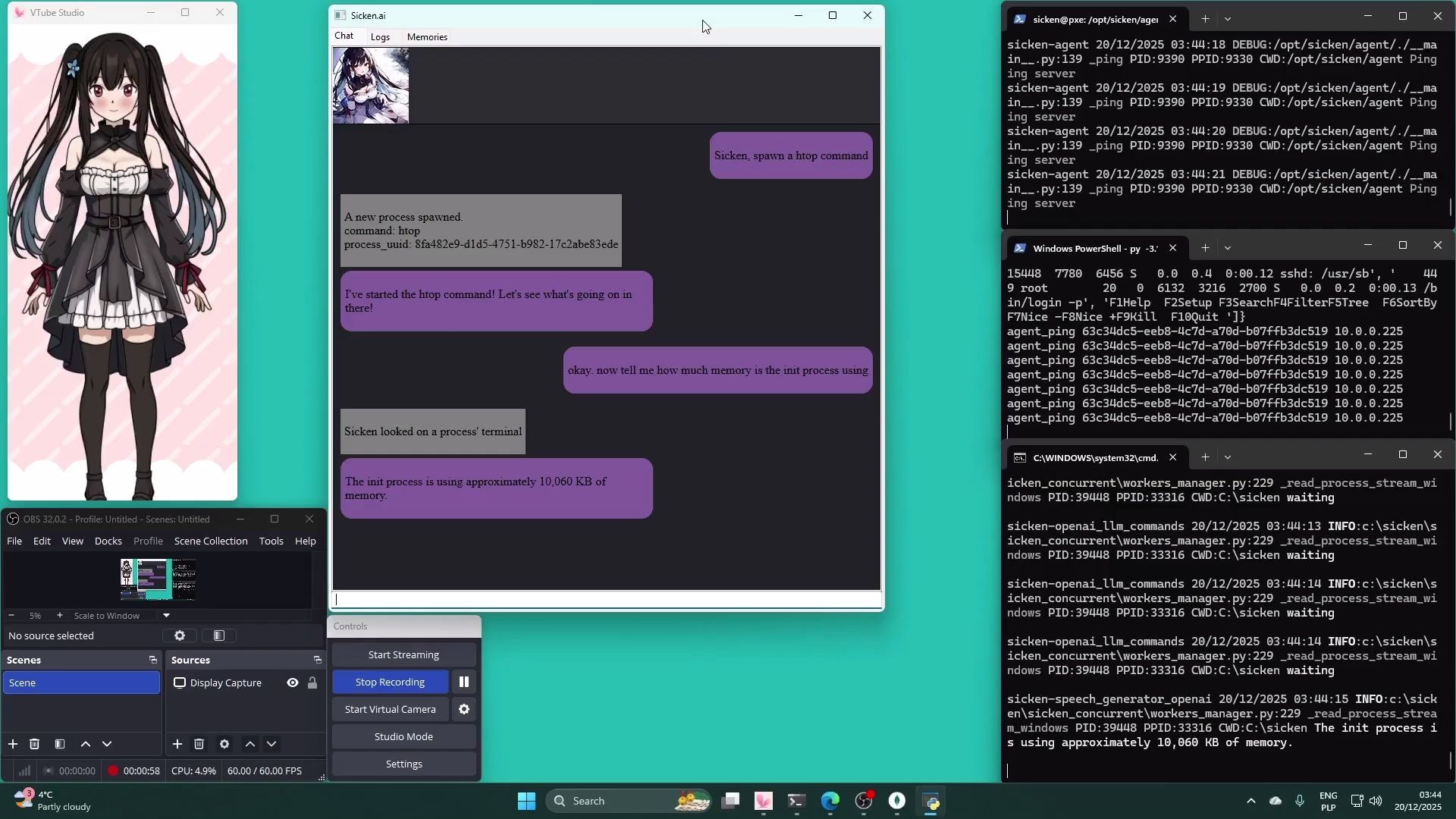This screenshot has height=819, width=1456.
Task: Open OBS Edit menu
Action: pos(42,541)
